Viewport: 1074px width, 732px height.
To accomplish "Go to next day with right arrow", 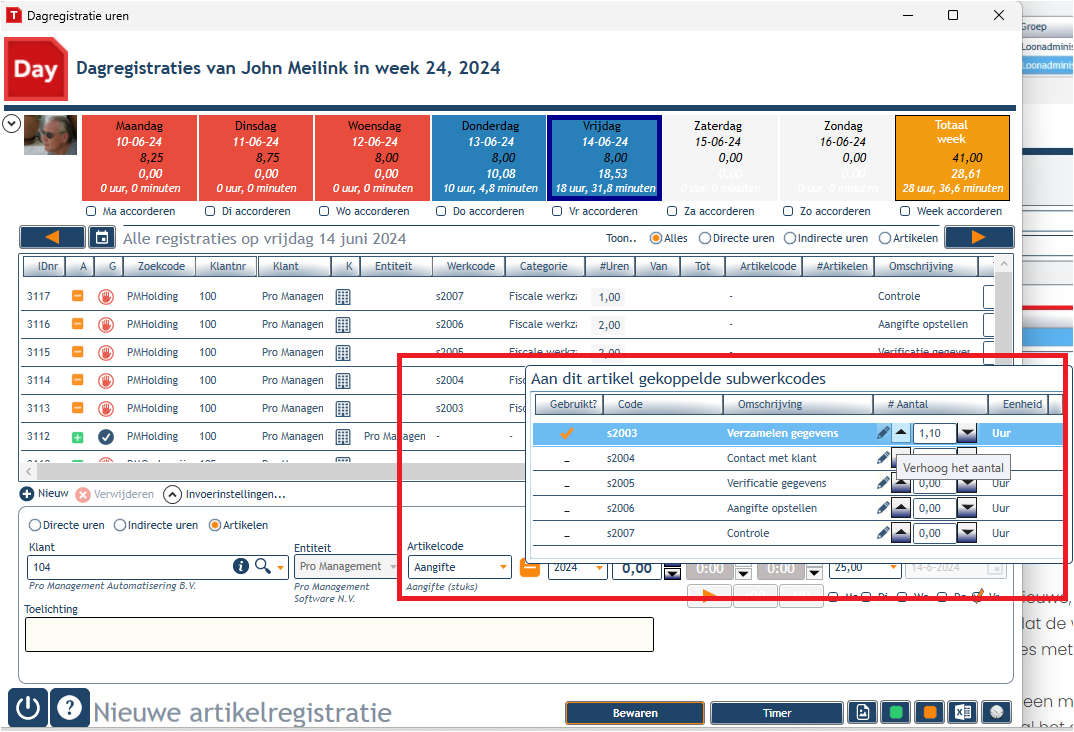I will [979, 238].
